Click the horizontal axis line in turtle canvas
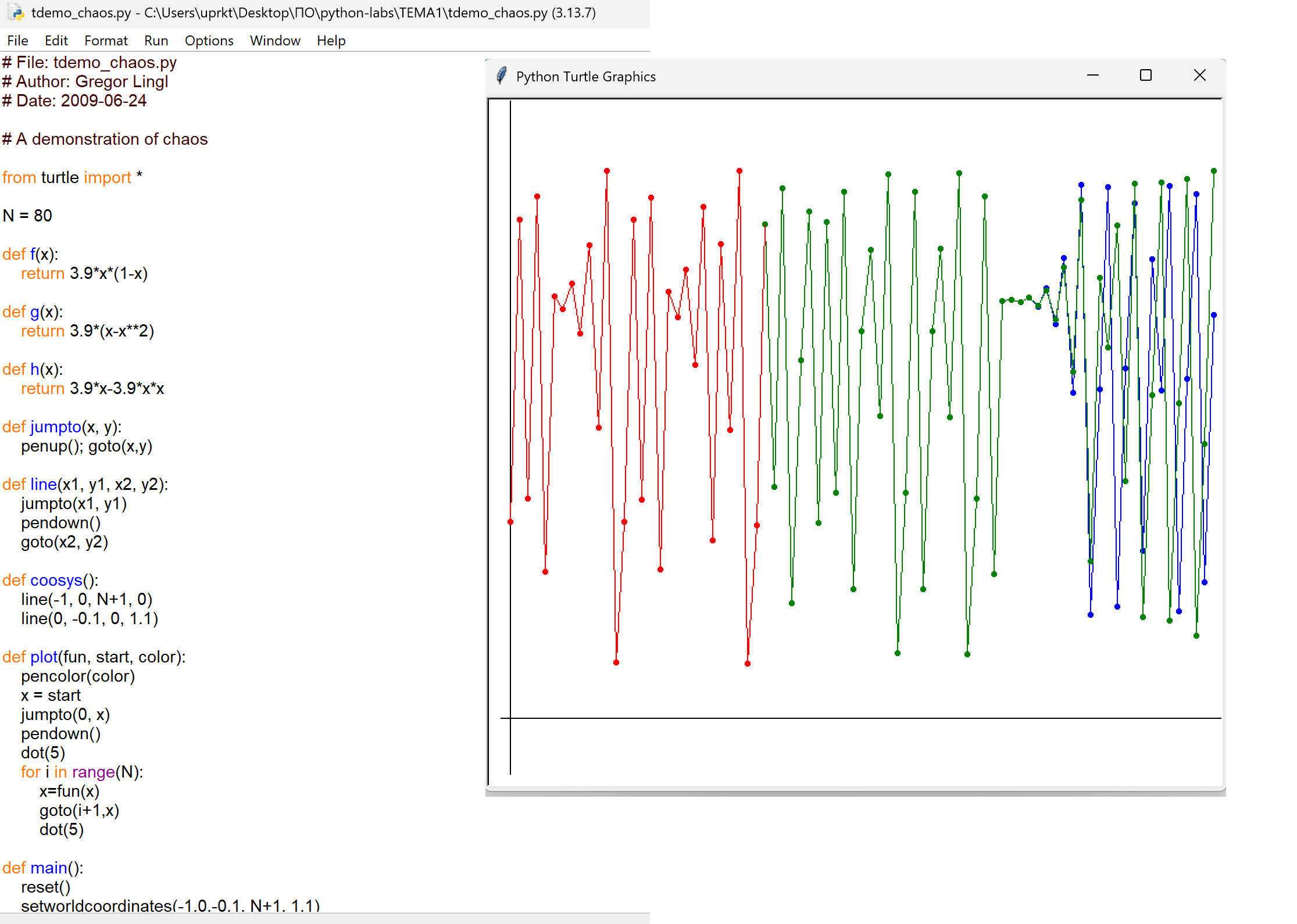This screenshot has width=1297, height=924. 872,718
